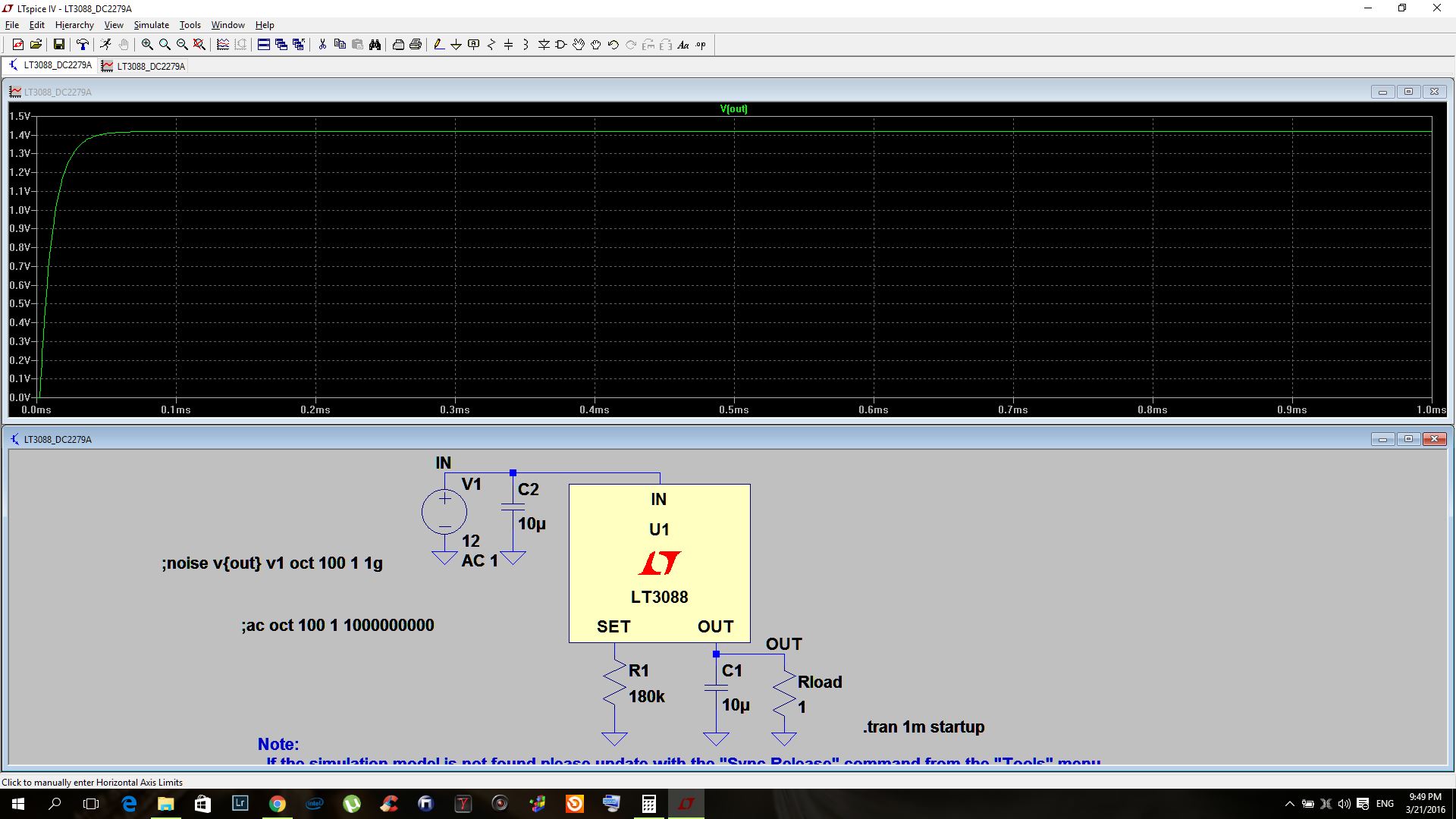Open the Windows Start menu

[x=18, y=804]
